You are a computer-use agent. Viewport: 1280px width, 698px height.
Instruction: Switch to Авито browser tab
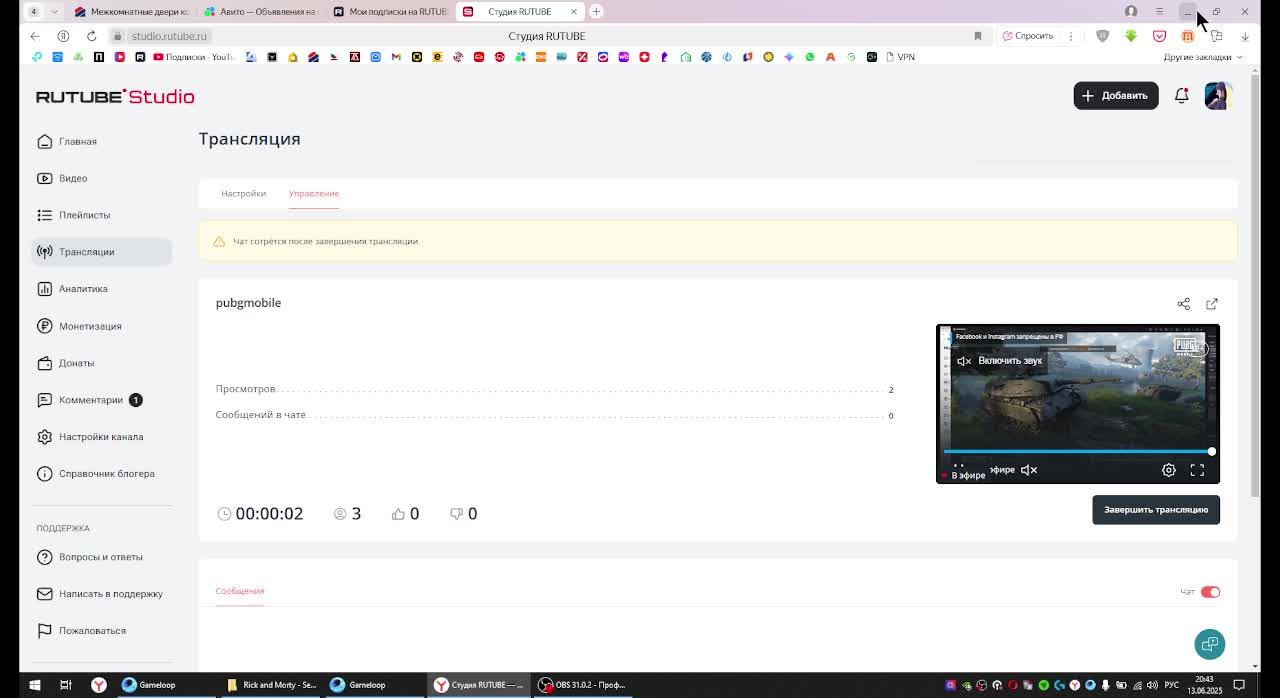(x=261, y=11)
